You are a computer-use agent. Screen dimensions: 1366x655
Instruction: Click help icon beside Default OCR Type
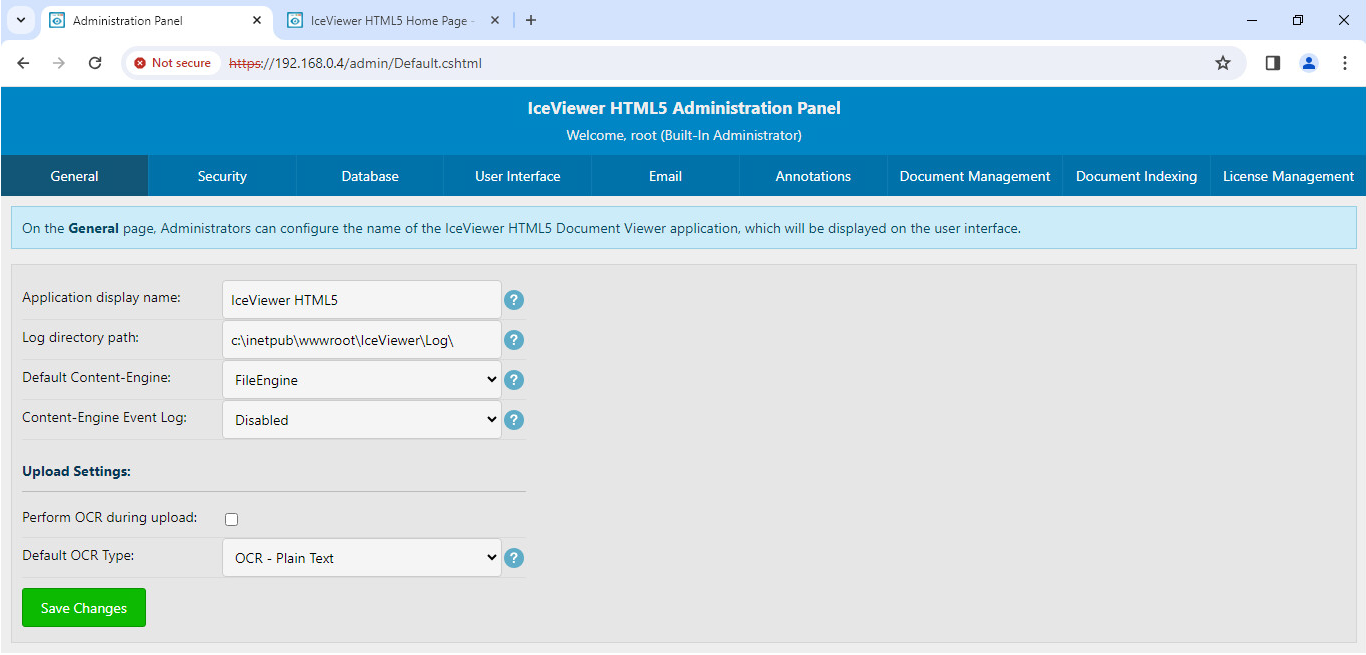click(514, 558)
